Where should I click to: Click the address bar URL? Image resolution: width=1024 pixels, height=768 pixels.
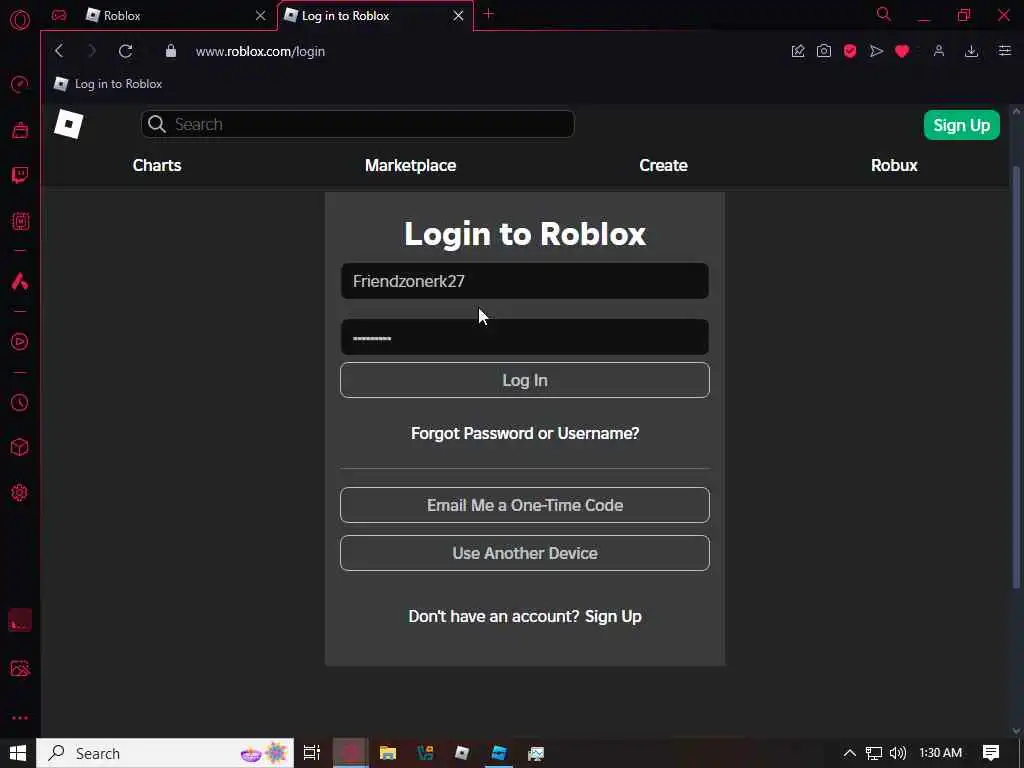click(x=260, y=51)
